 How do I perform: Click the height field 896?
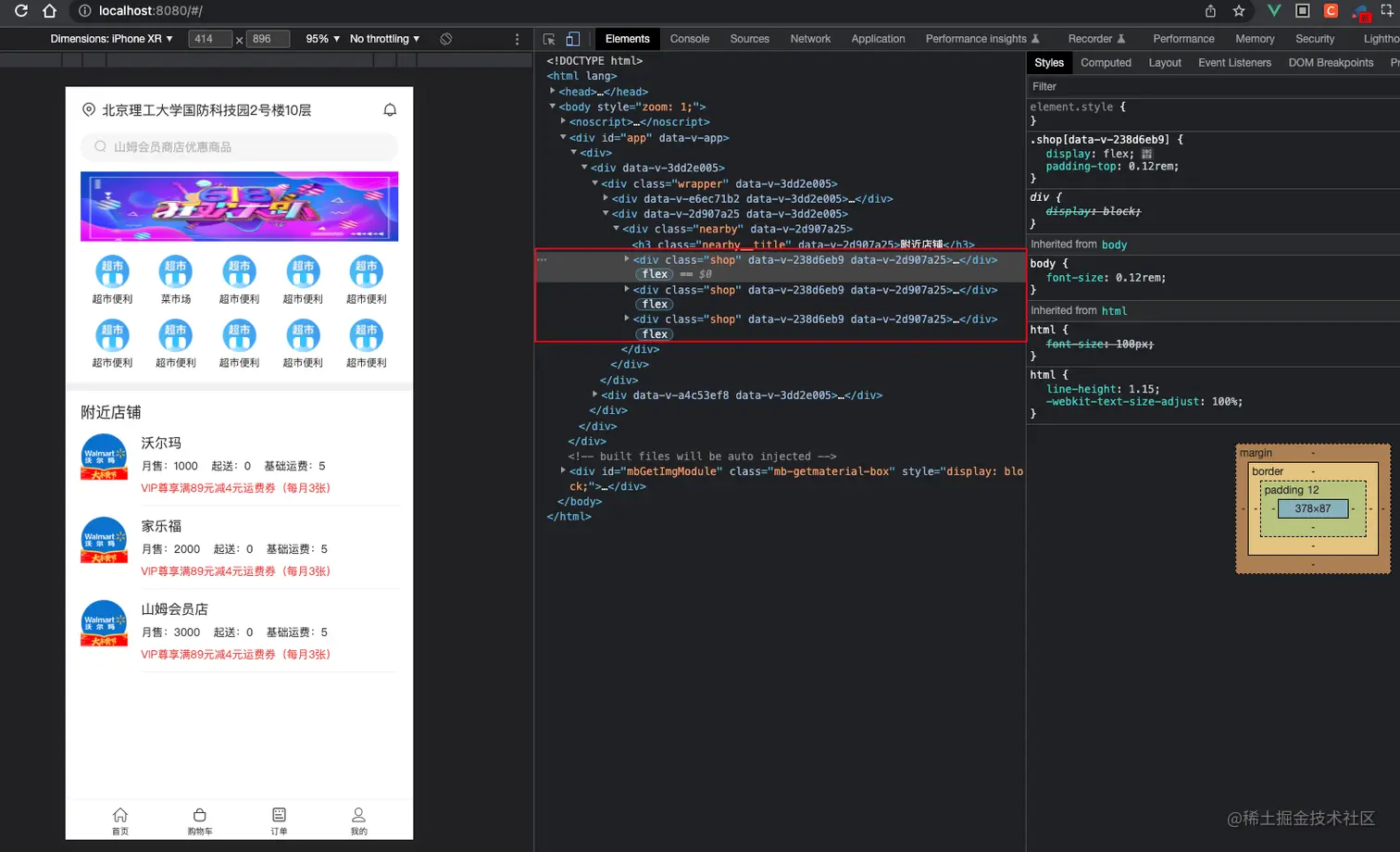coord(269,39)
